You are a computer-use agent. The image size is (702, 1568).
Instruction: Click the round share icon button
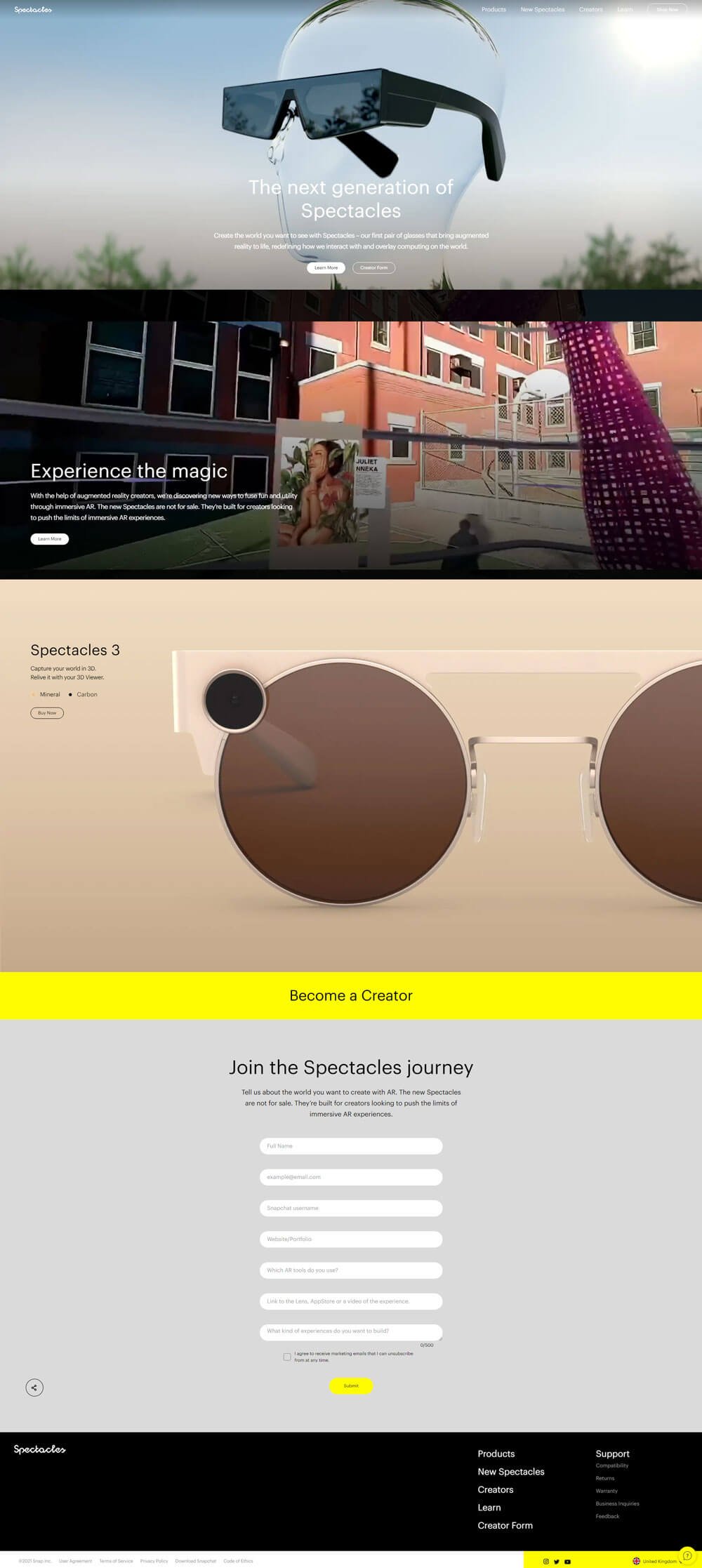[x=34, y=1387]
